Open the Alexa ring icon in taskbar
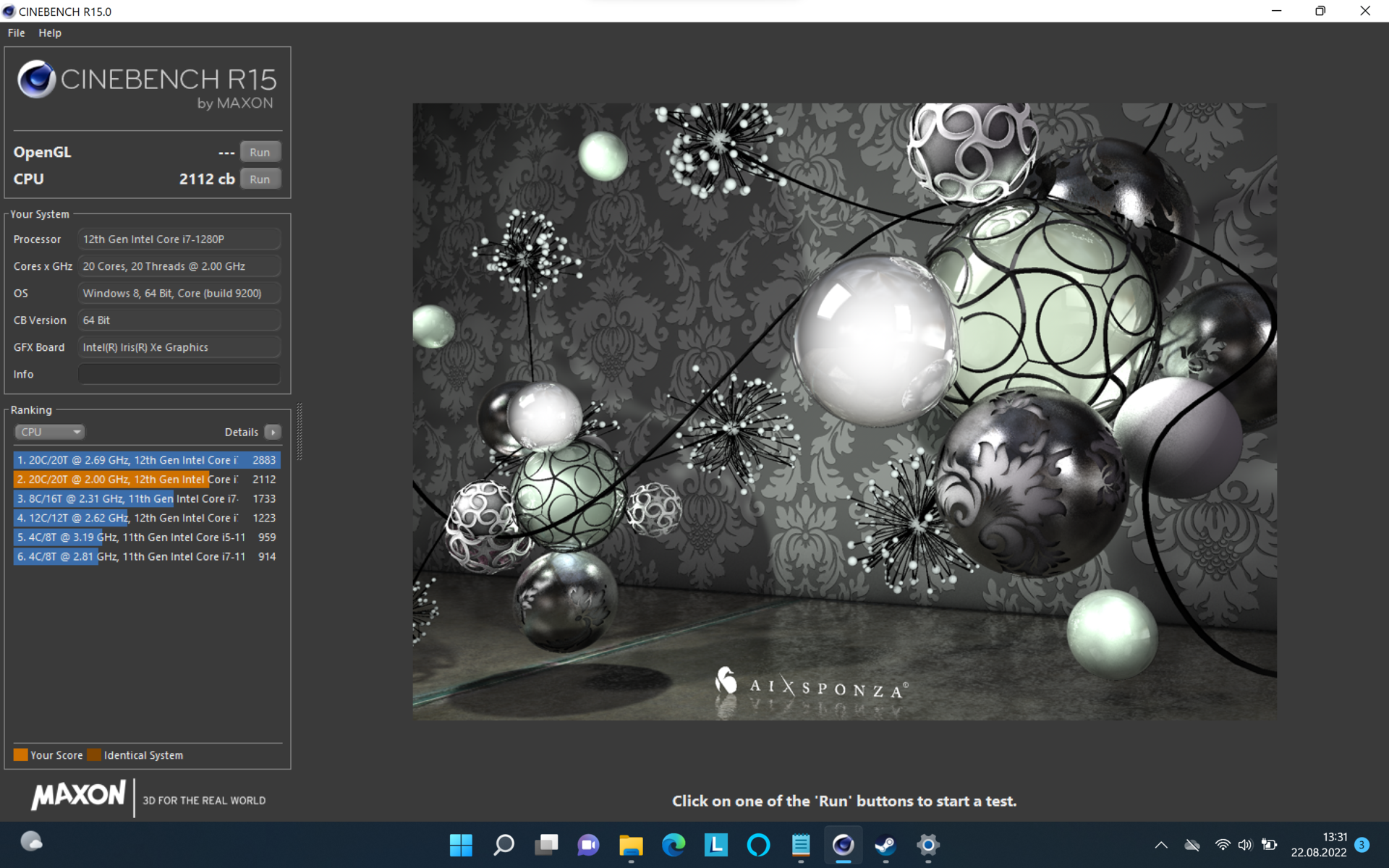Screen dimensions: 1389x868 pos(758,844)
